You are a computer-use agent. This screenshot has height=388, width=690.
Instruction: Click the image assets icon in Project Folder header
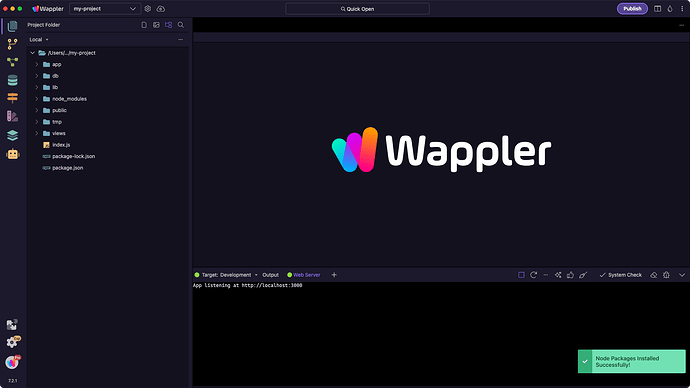pos(156,25)
